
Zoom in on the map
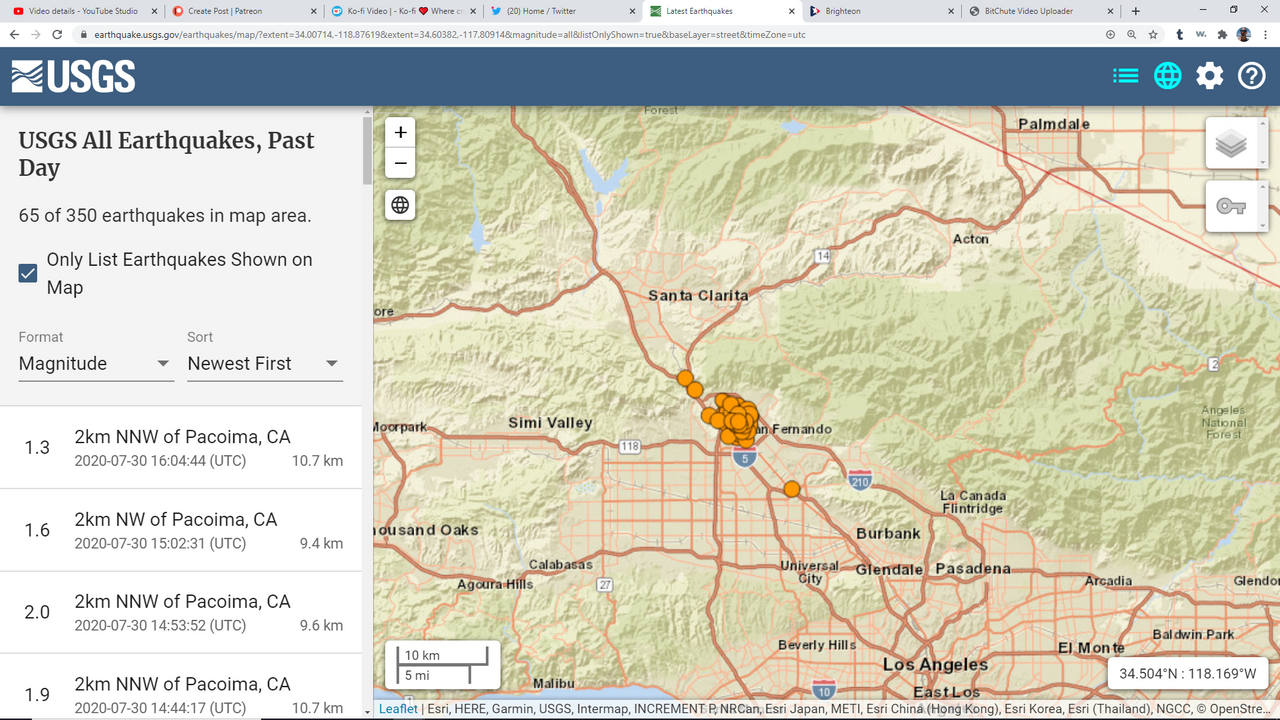(x=400, y=133)
